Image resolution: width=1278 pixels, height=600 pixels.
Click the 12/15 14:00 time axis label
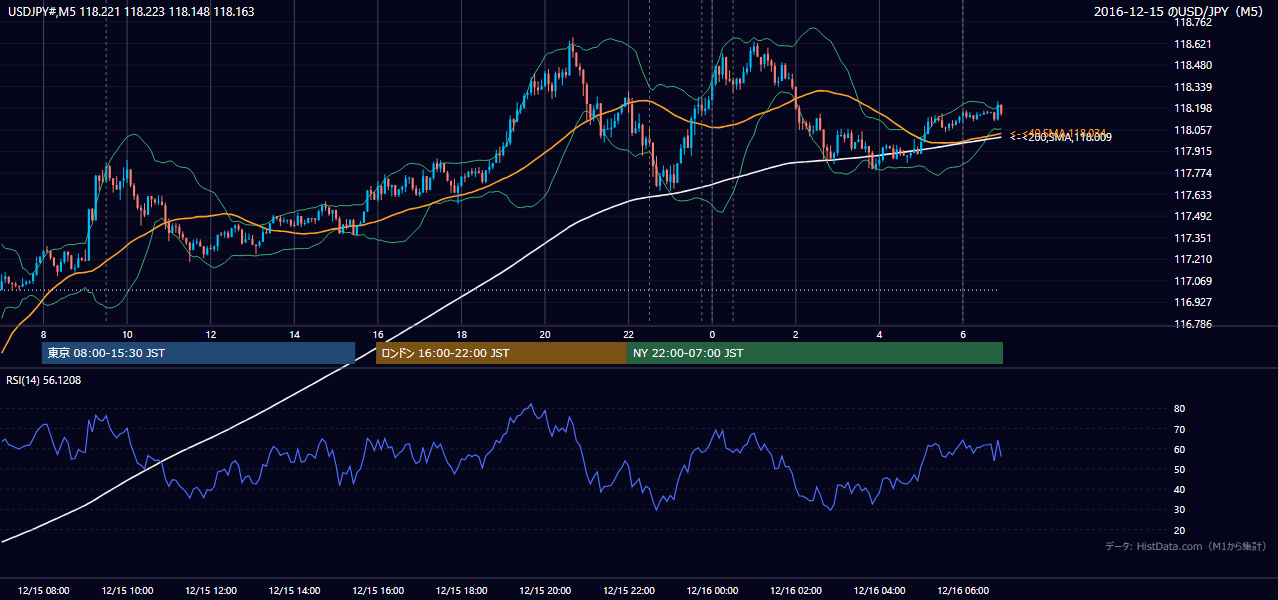point(295,591)
